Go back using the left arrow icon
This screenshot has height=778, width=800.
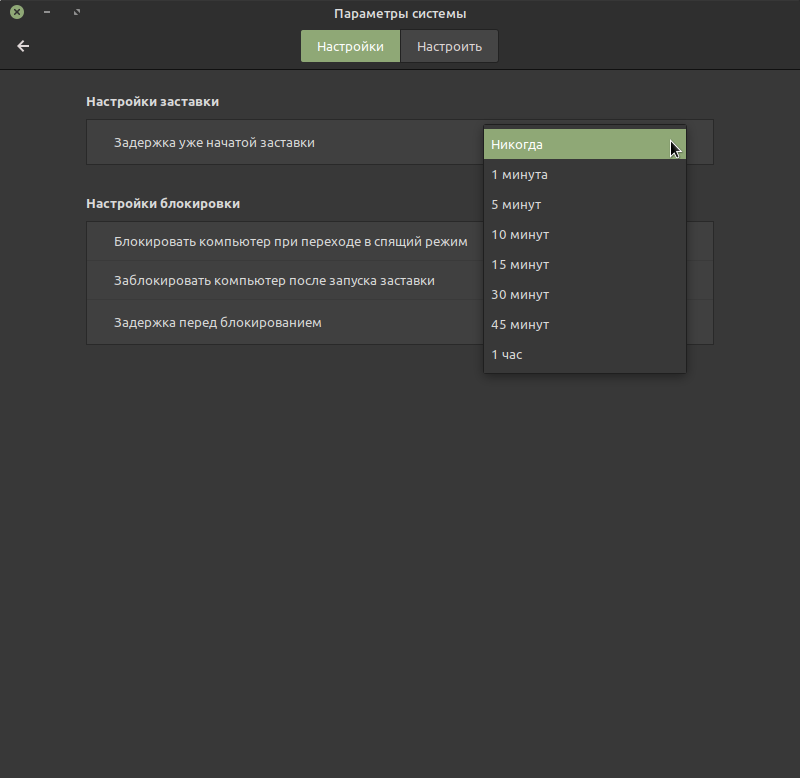click(x=23, y=46)
